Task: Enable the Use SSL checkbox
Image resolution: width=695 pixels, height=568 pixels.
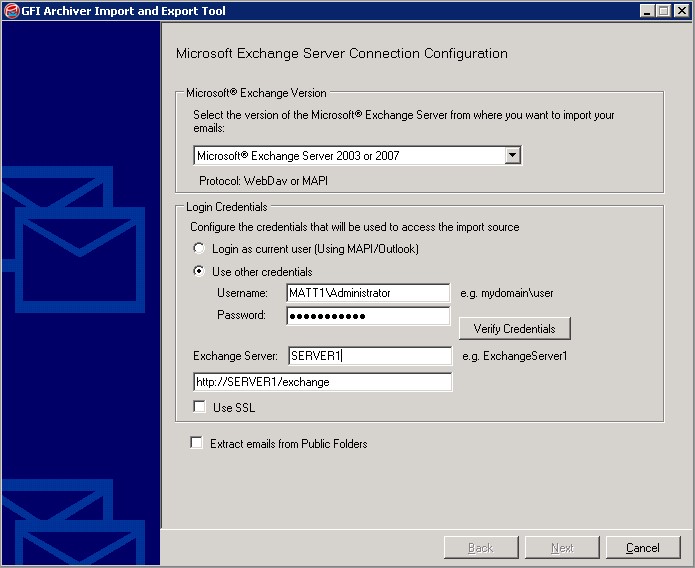Action: (x=199, y=407)
